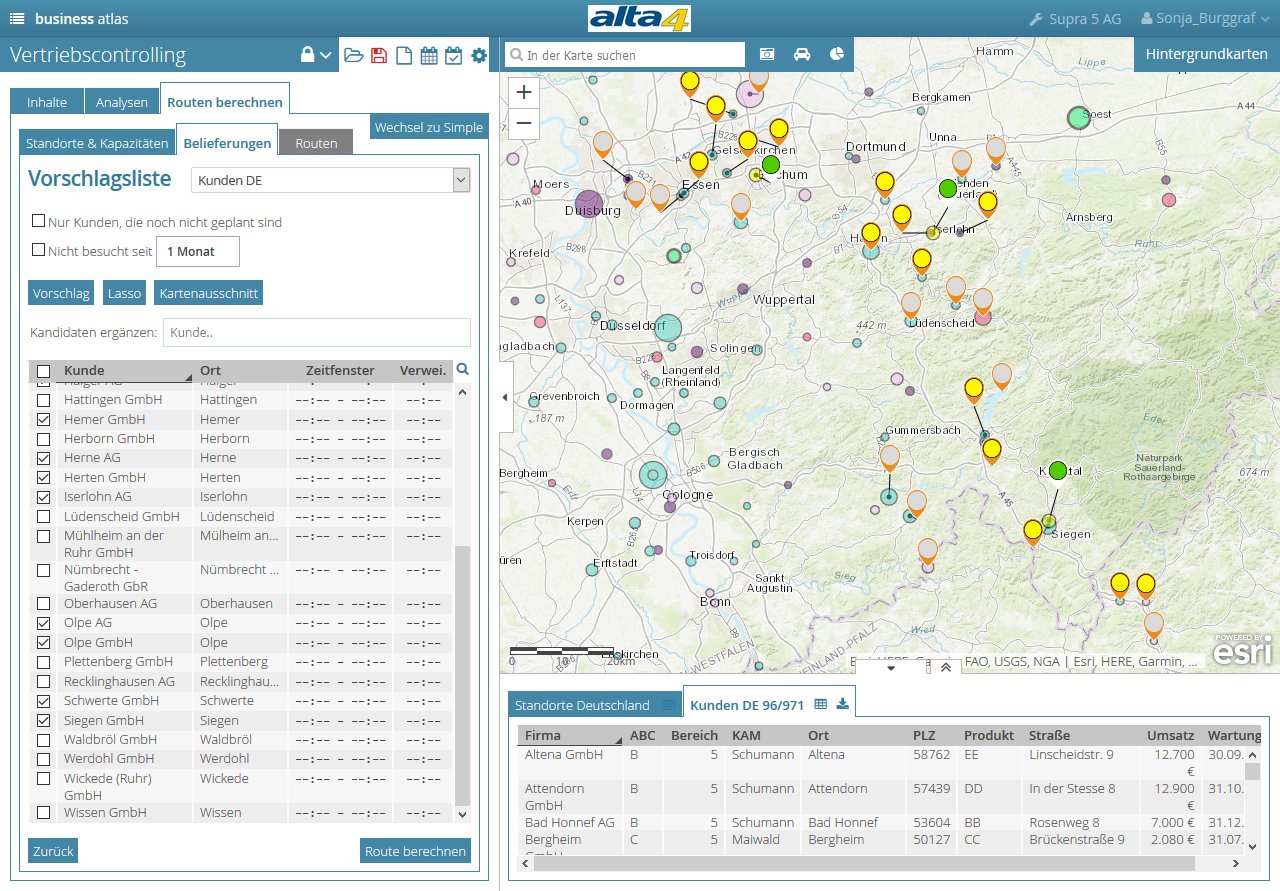Click the large purple circle at Duisburg

click(x=589, y=205)
